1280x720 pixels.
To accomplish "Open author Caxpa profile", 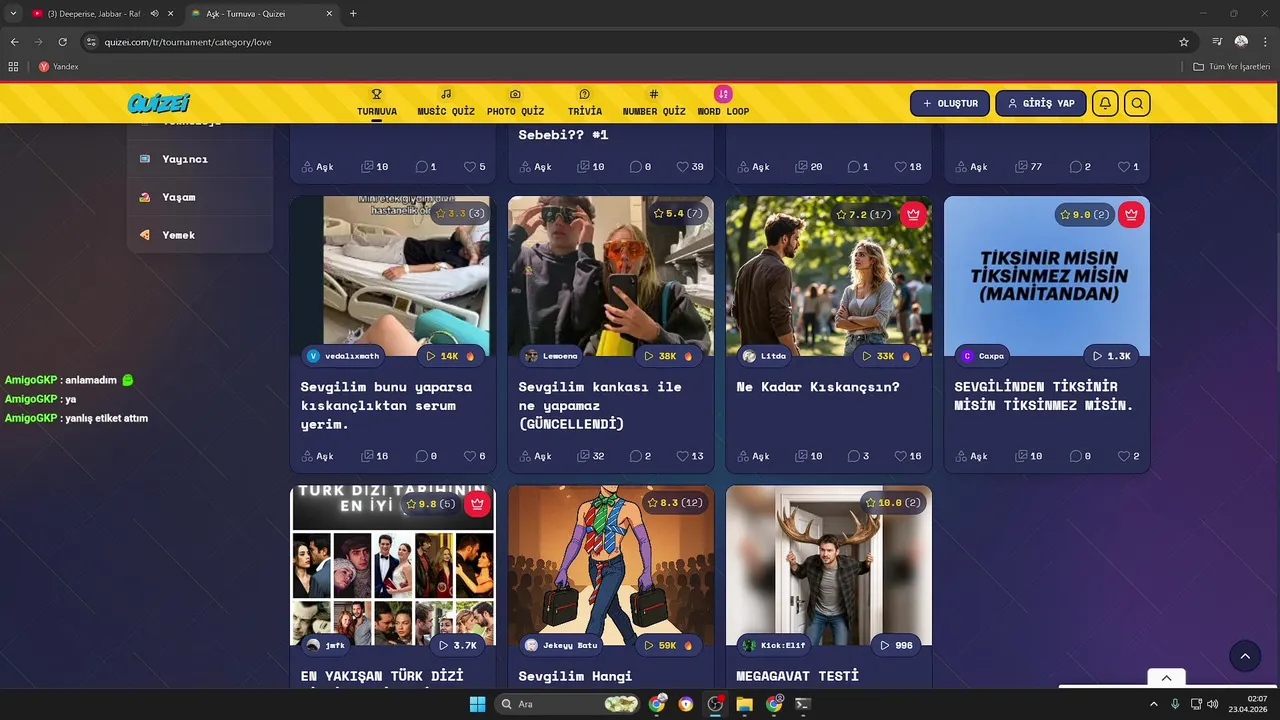I will click(983, 356).
